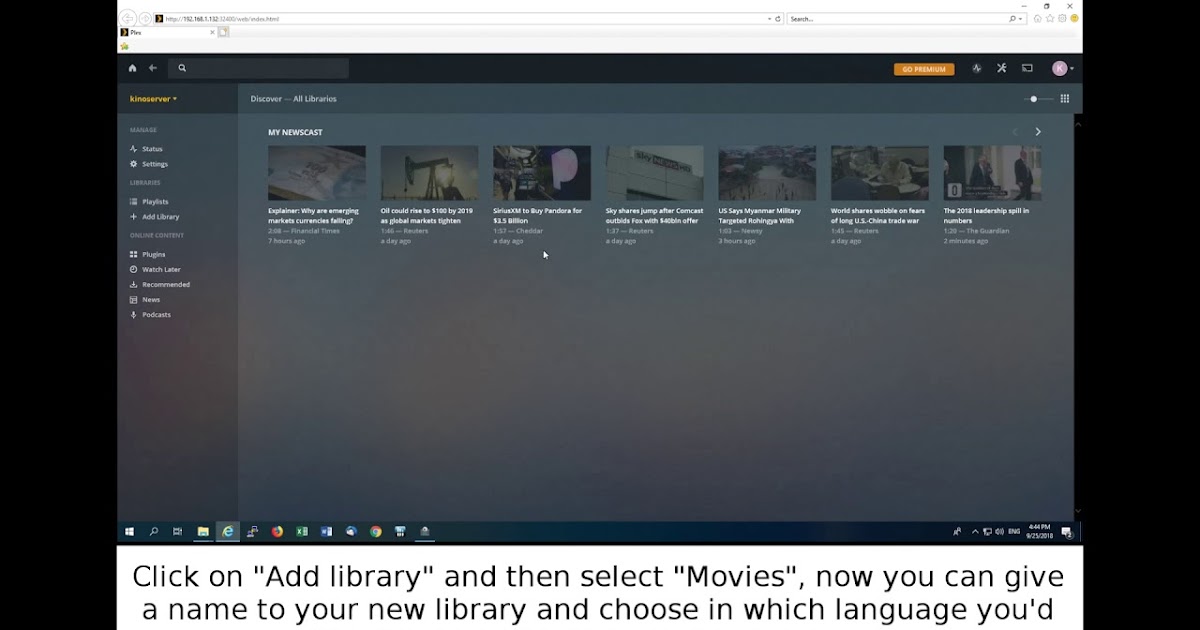
Task: Open Windows Start menu
Action: point(129,532)
